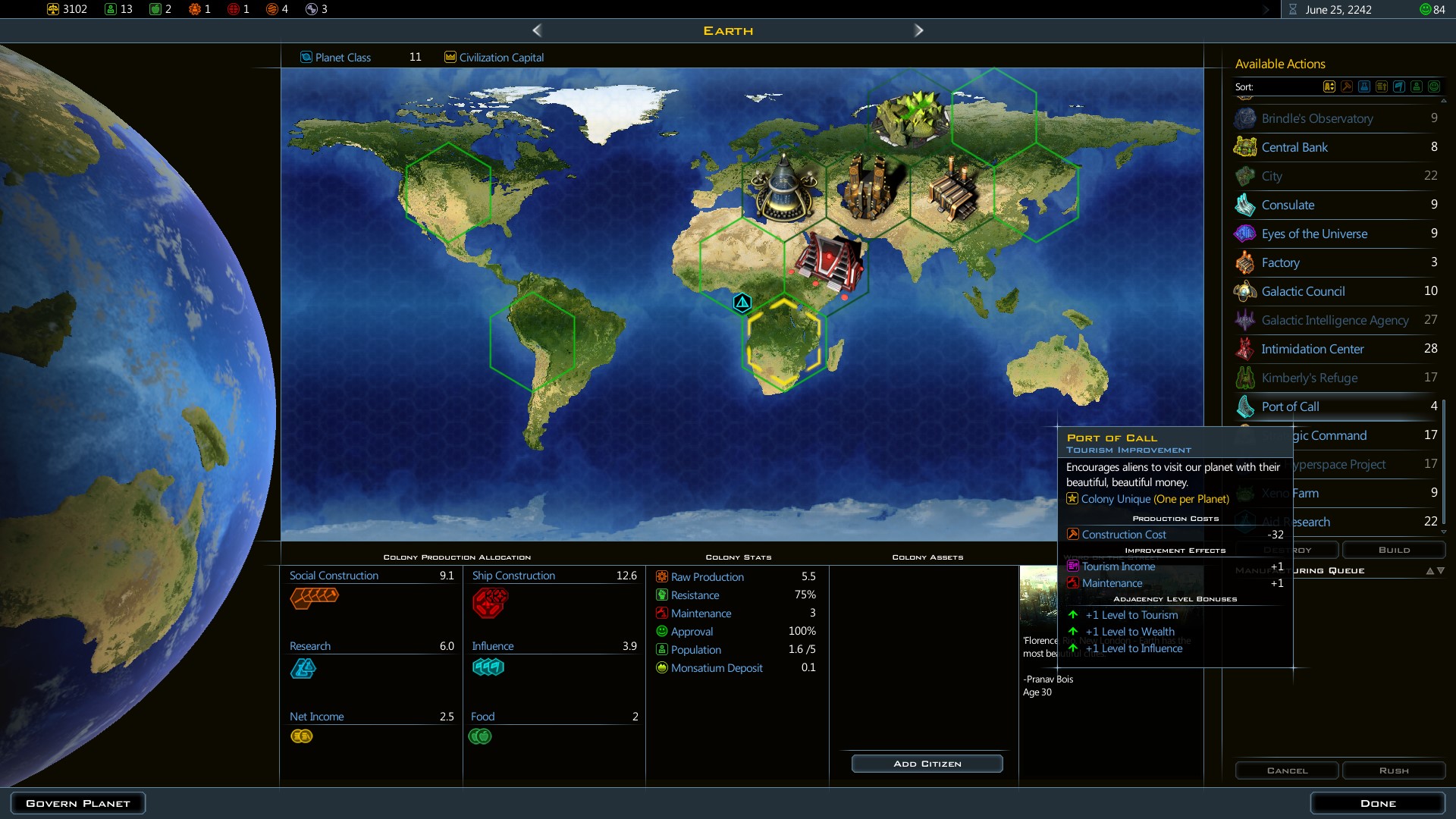This screenshot has height=819, width=1456.
Task: Click the Factory improvement icon in list
Action: click(x=1244, y=263)
